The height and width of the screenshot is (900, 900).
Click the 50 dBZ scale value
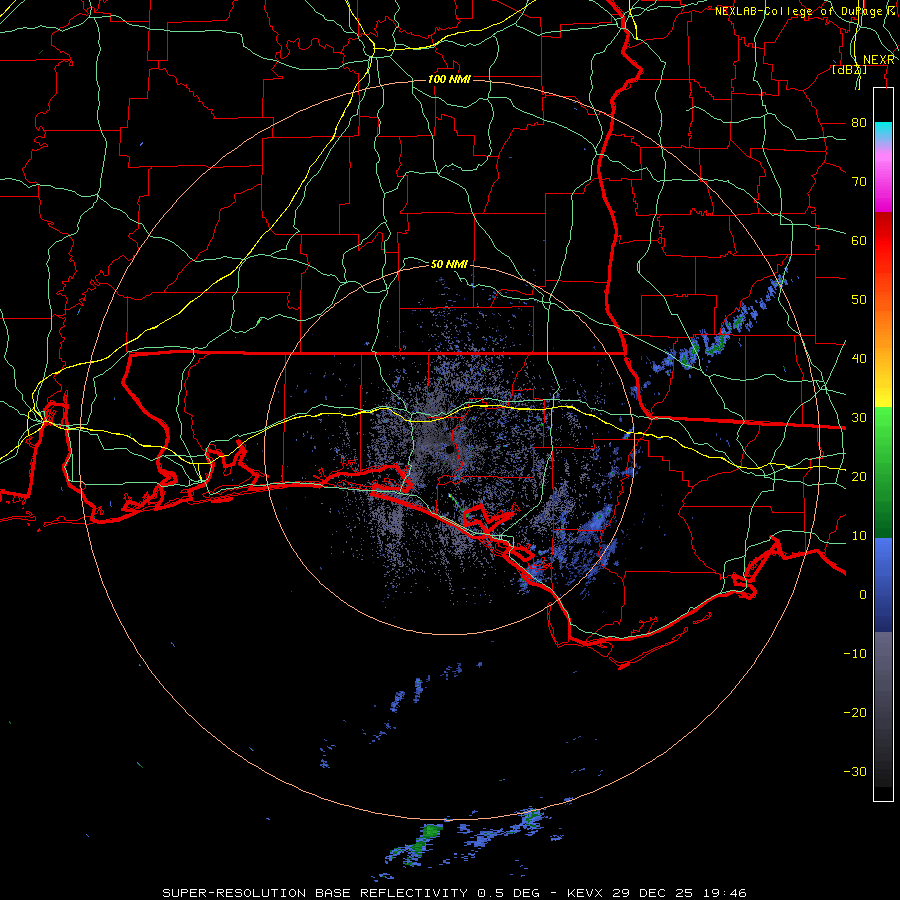[x=859, y=300]
